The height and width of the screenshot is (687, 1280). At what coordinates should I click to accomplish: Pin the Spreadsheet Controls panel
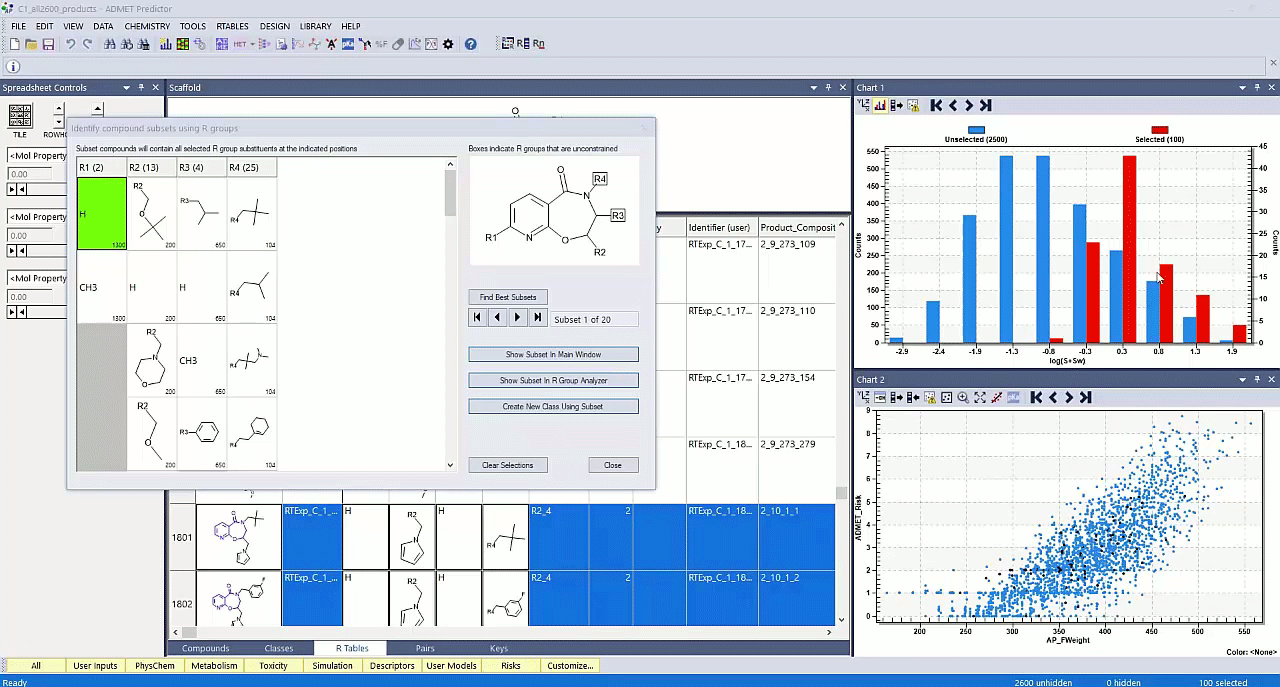tap(141, 87)
